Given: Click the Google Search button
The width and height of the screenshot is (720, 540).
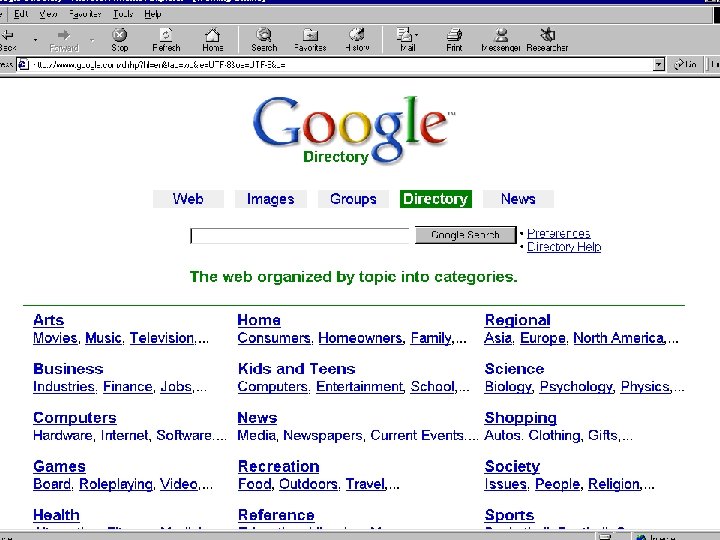Looking at the screenshot, I should [x=466, y=235].
